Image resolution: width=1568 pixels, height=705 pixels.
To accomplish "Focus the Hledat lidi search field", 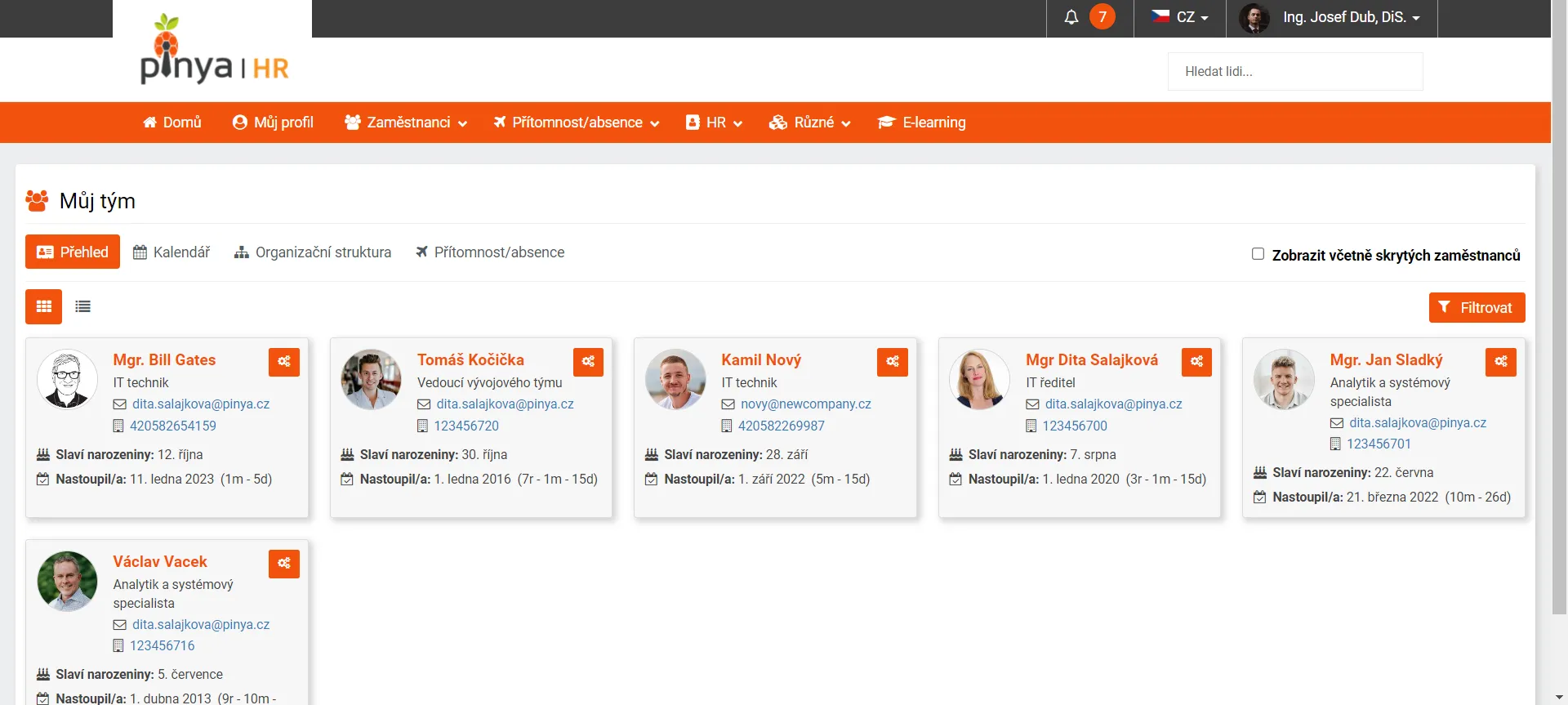I will [x=1295, y=71].
